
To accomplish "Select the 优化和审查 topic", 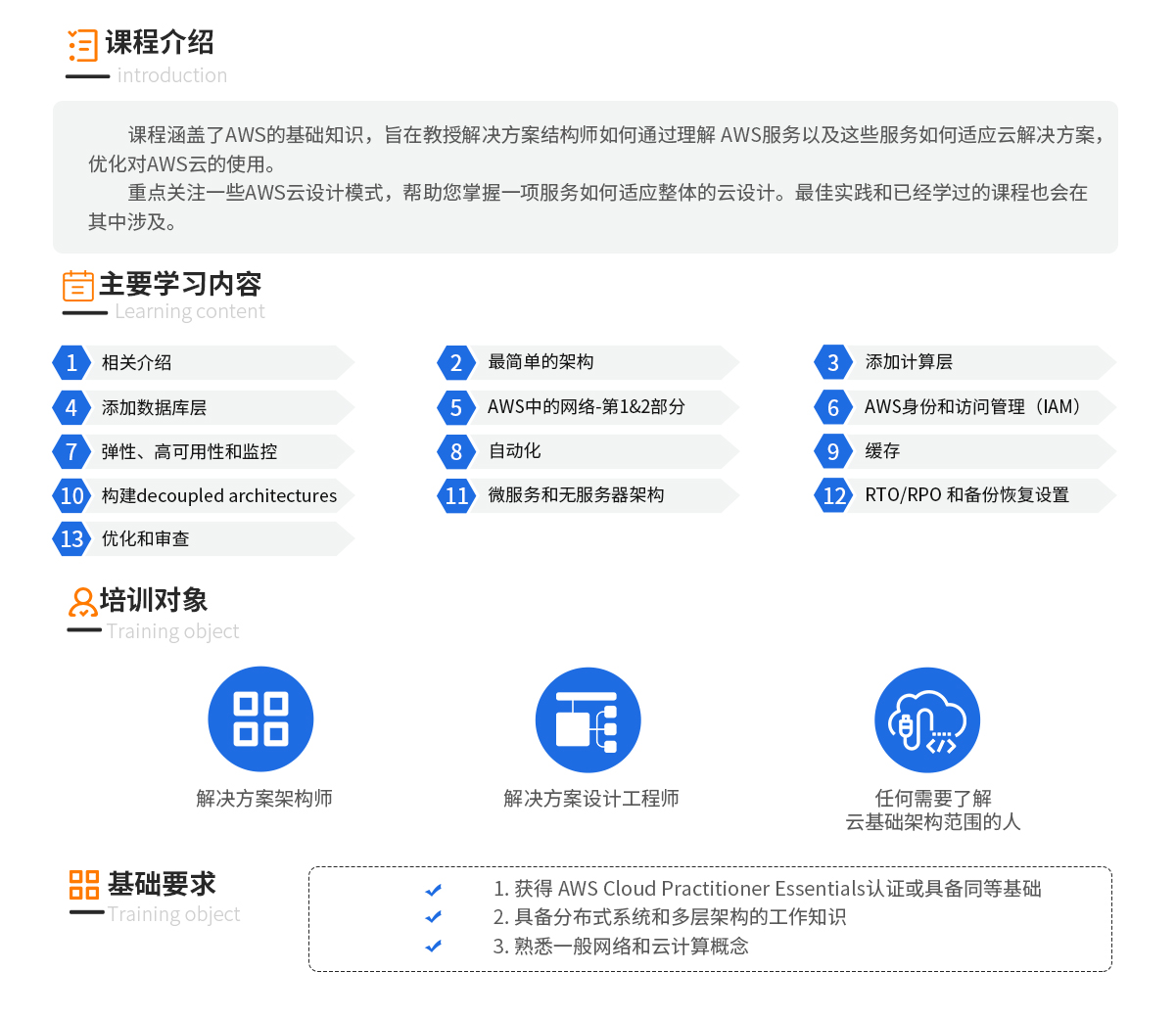I will (203, 538).
